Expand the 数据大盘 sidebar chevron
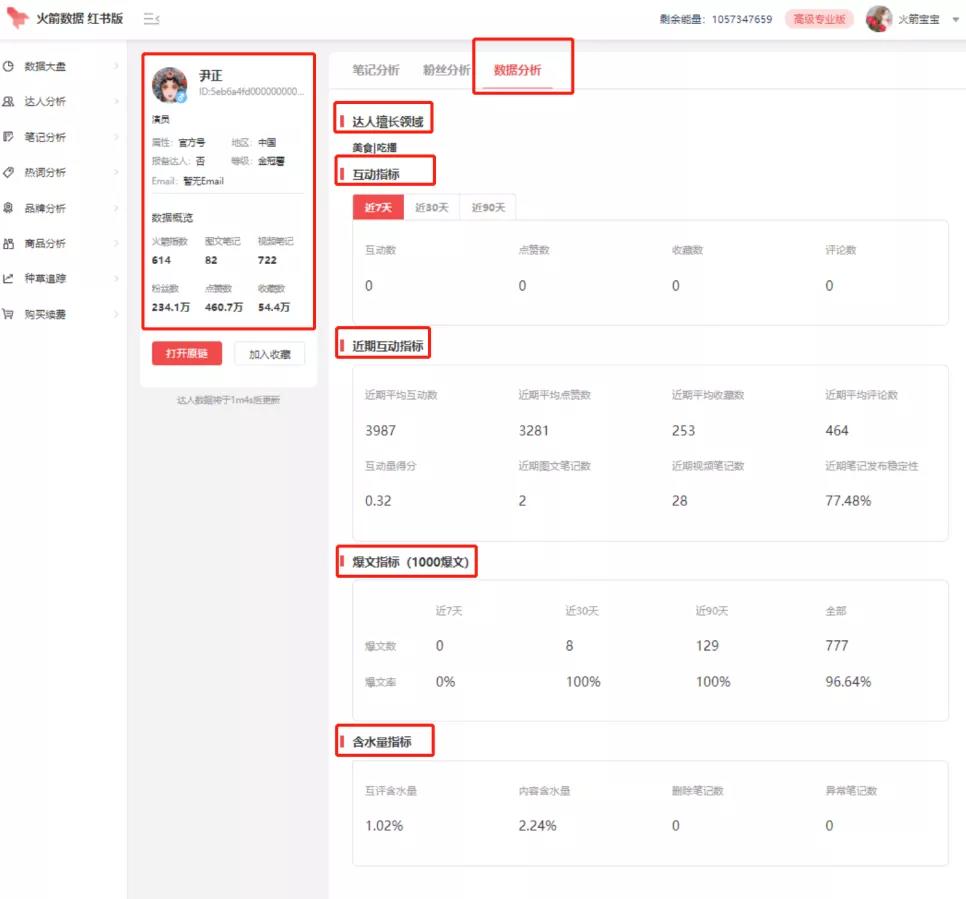This screenshot has height=899, width=966. (x=116, y=66)
